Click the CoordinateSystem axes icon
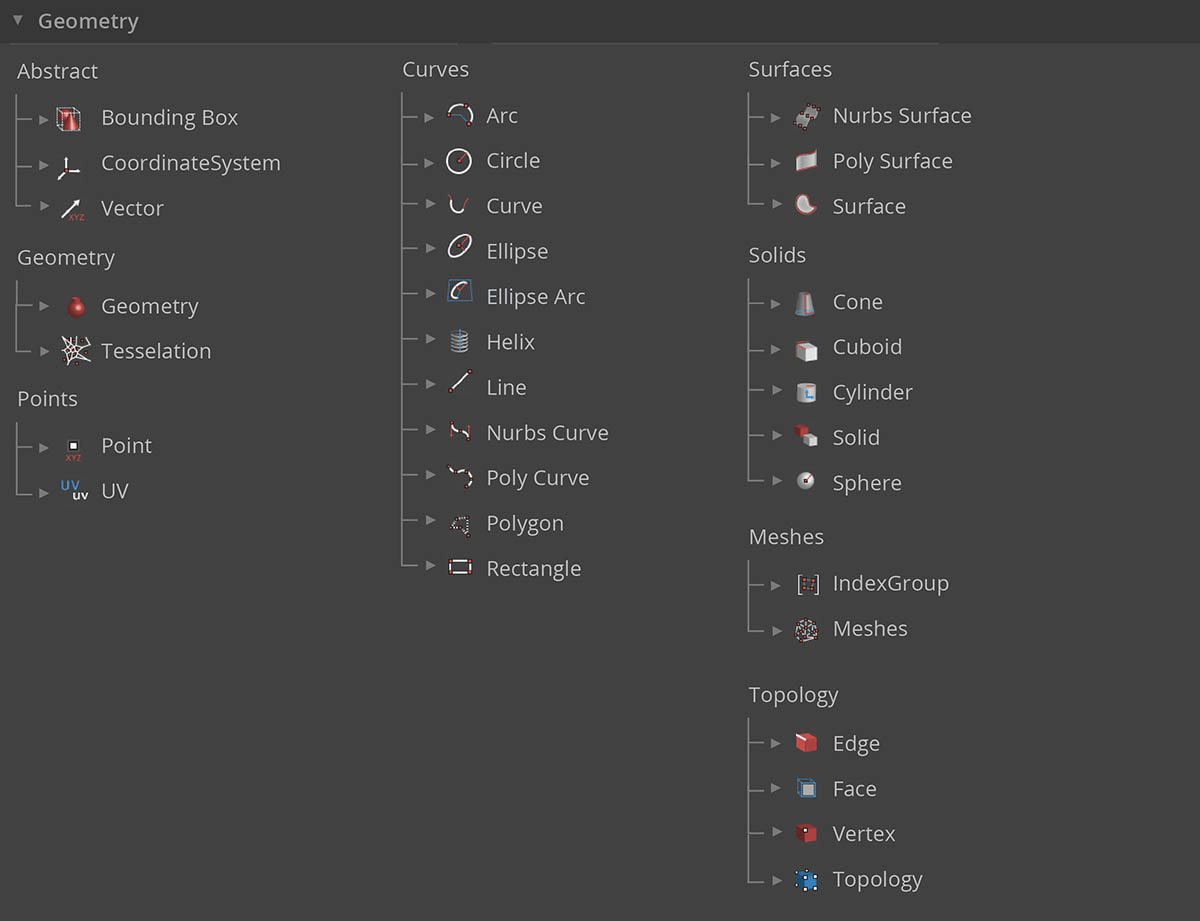This screenshot has height=921, width=1200. (x=68, y=163)
